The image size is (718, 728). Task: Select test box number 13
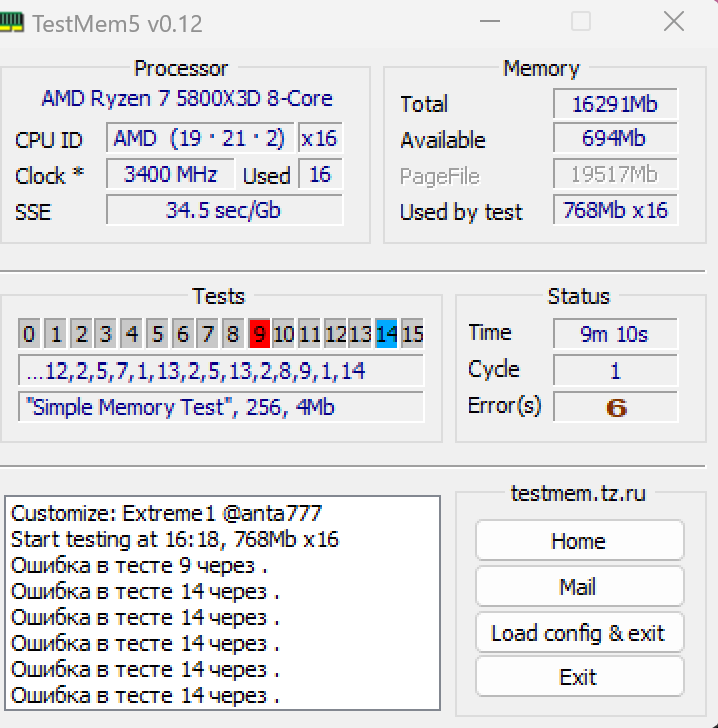pyautogui.click(x=360, y=333)
